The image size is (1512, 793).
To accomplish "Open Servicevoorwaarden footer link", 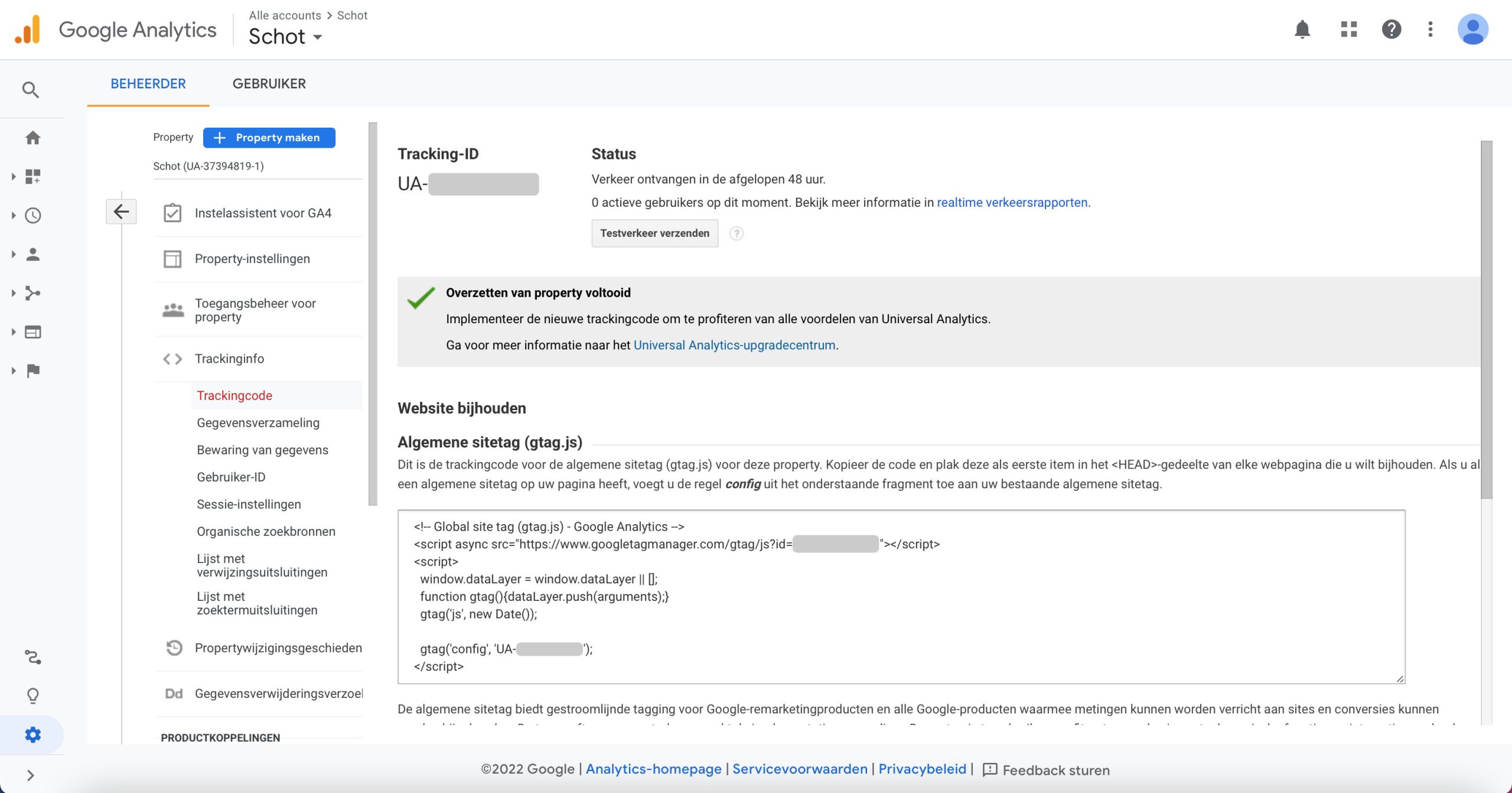I will (x=800, y=769).
